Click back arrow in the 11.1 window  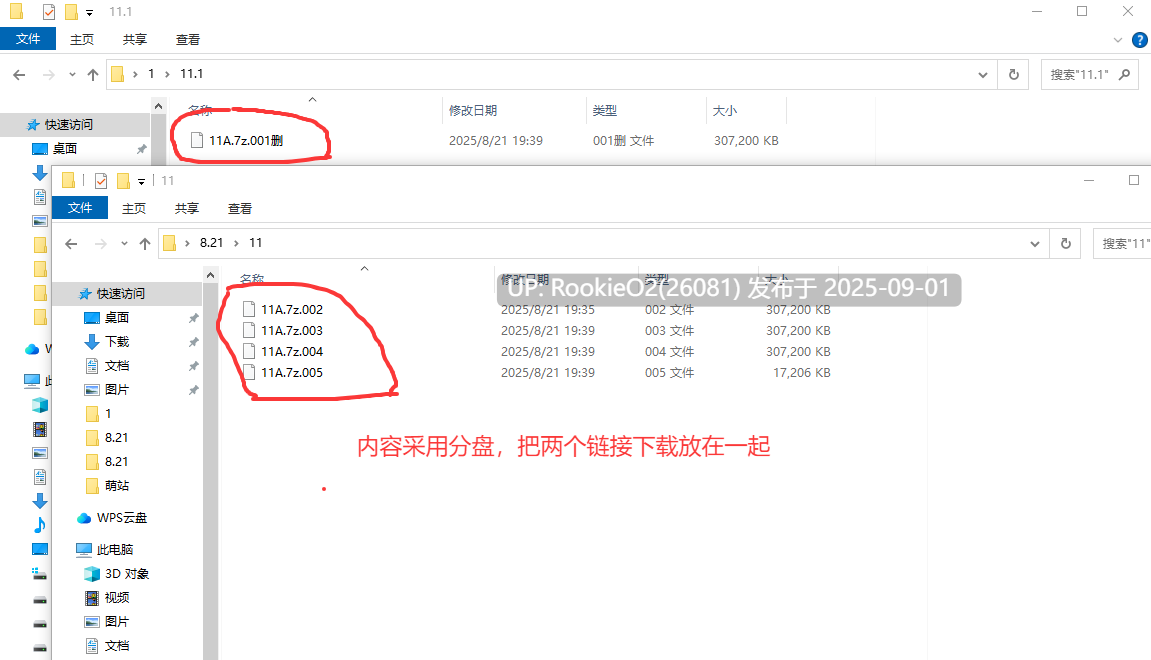[19, 74]
